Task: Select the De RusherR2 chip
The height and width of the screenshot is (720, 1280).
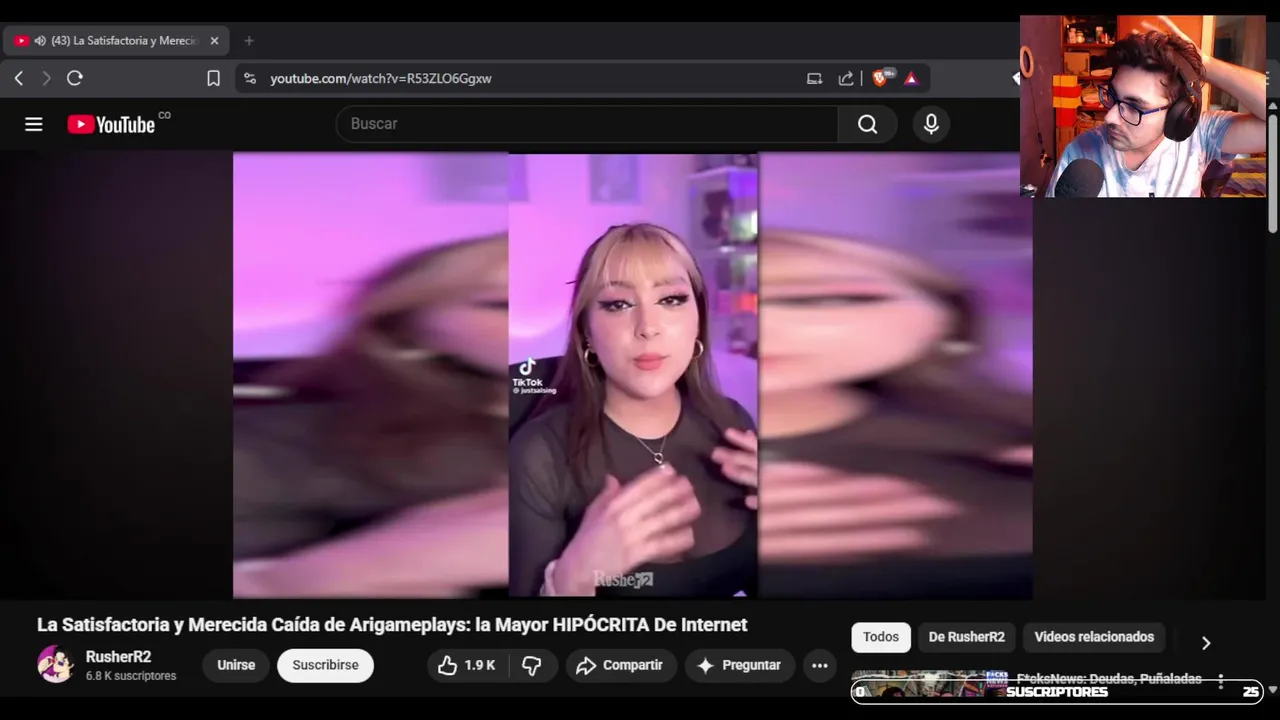Action: click(966, 637)
